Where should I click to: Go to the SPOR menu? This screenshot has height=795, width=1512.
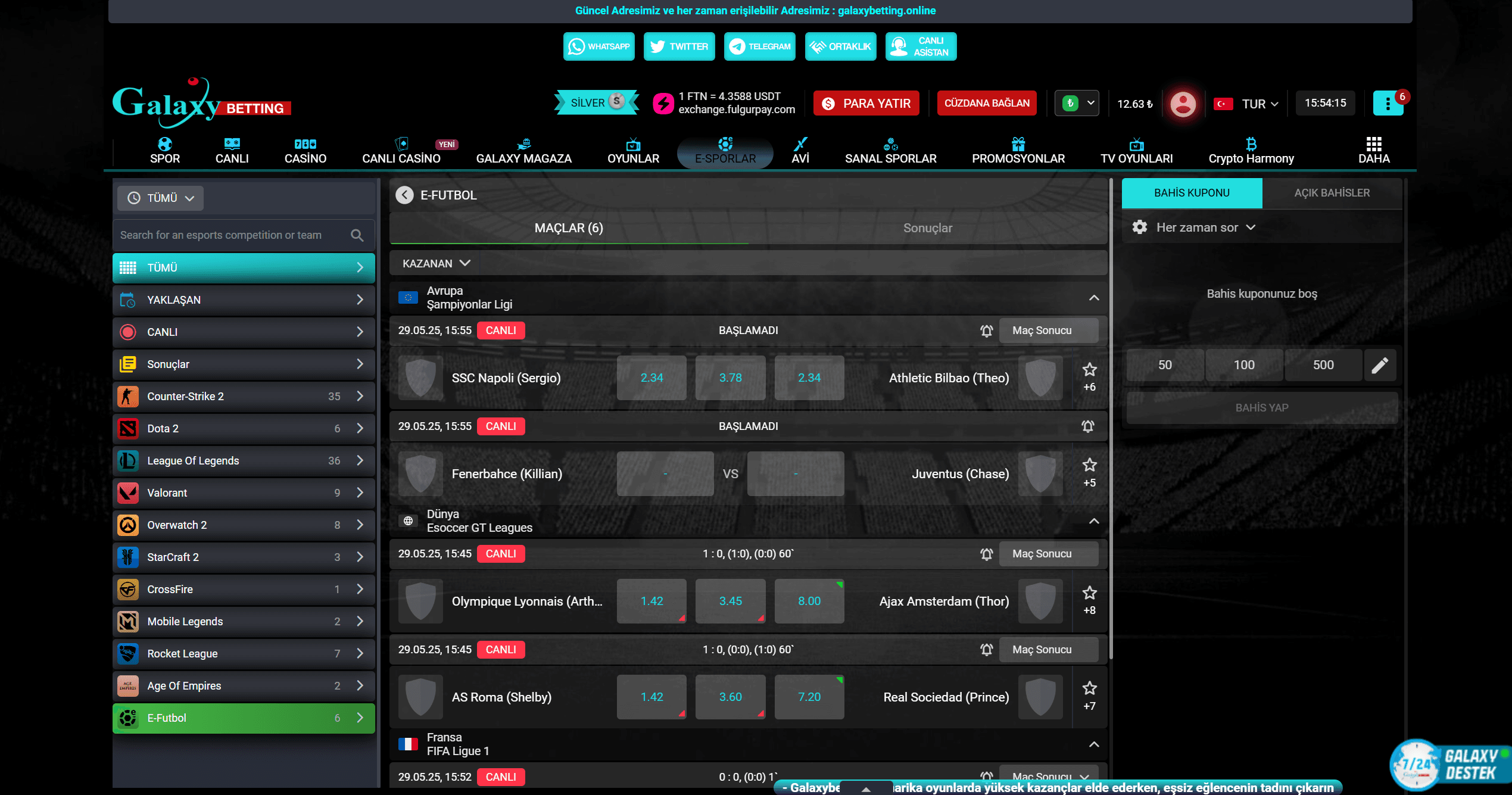pyautogui.click(x=165, y=151)
